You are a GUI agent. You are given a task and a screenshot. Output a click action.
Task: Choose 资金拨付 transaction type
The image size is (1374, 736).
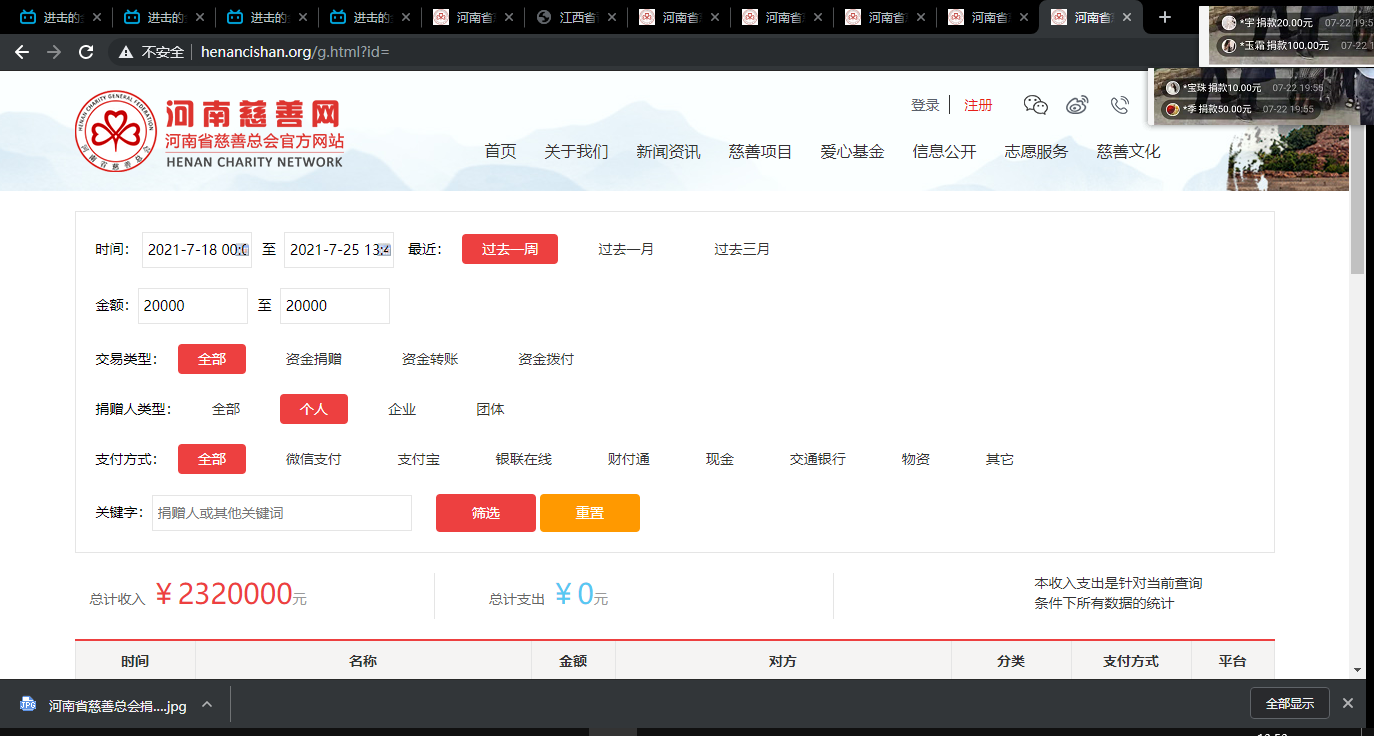tap(546, 359)
